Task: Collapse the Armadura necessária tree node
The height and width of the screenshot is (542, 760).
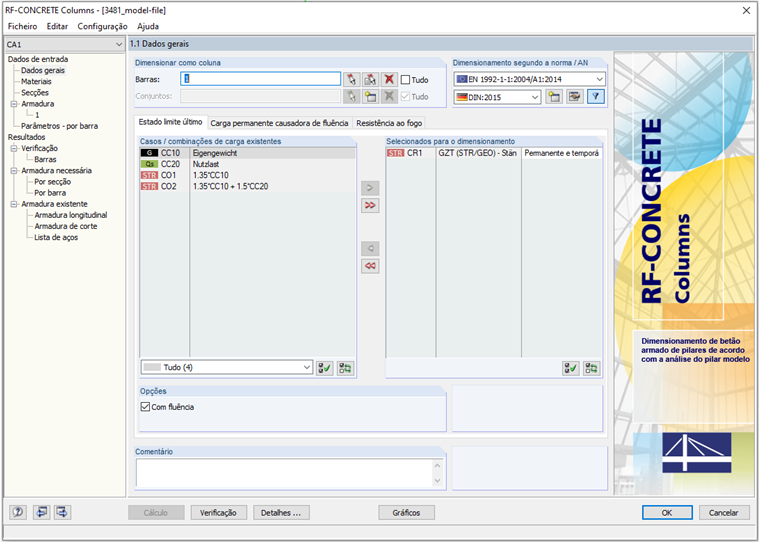Action: (x=14, y=171)
